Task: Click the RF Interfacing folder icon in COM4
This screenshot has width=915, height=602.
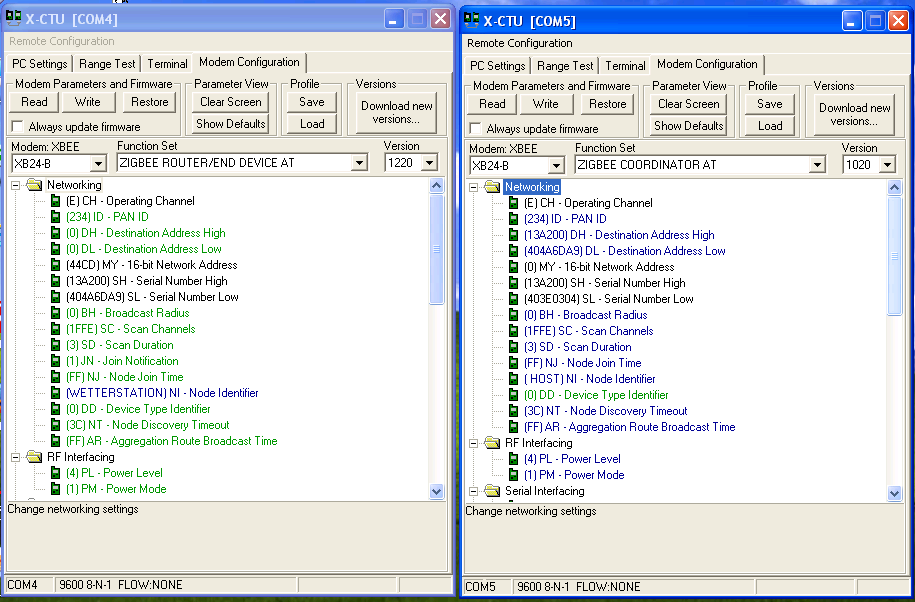Action: pos(34,457)
